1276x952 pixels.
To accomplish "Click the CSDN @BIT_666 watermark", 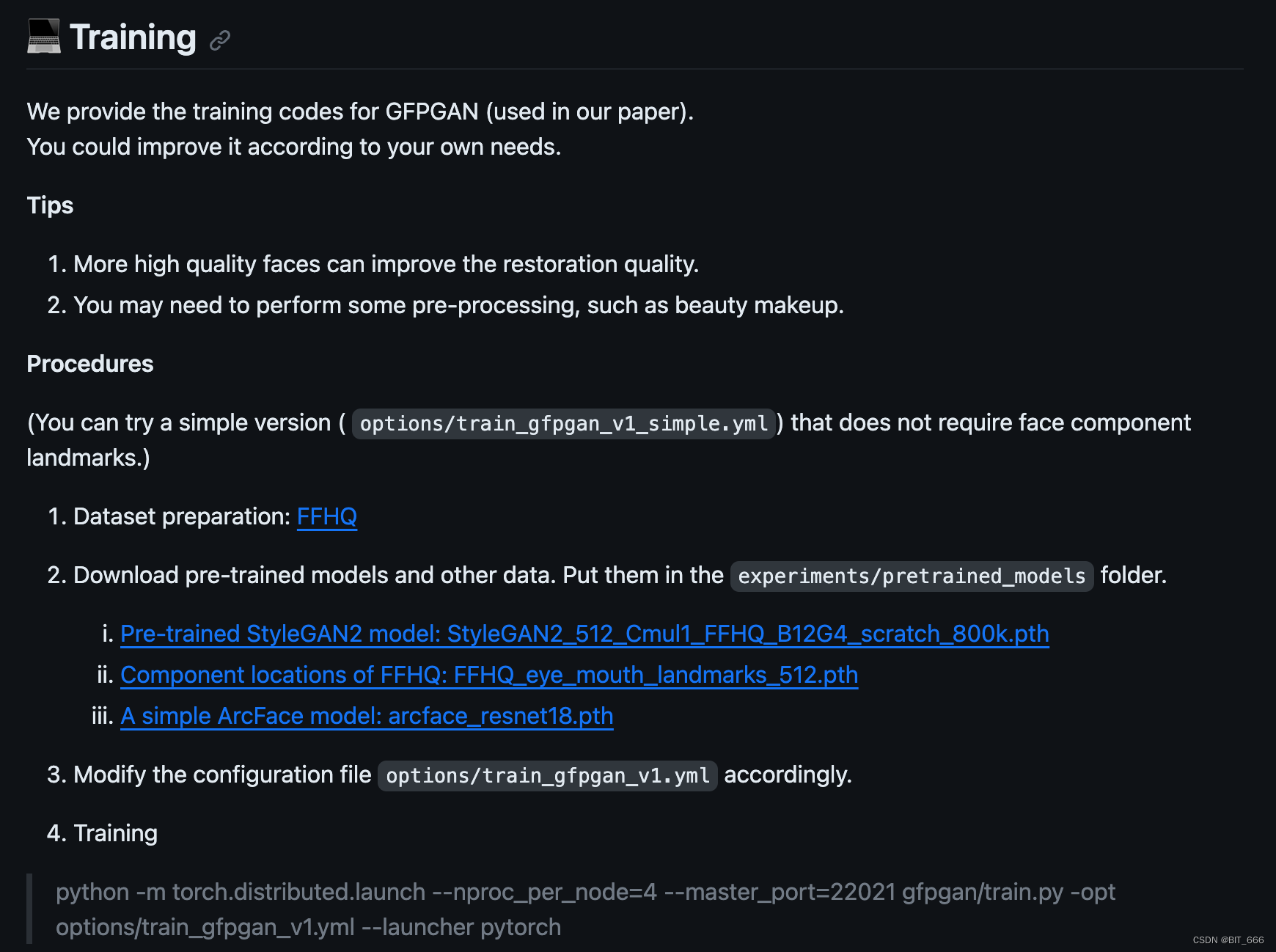I will (1228, 940).
